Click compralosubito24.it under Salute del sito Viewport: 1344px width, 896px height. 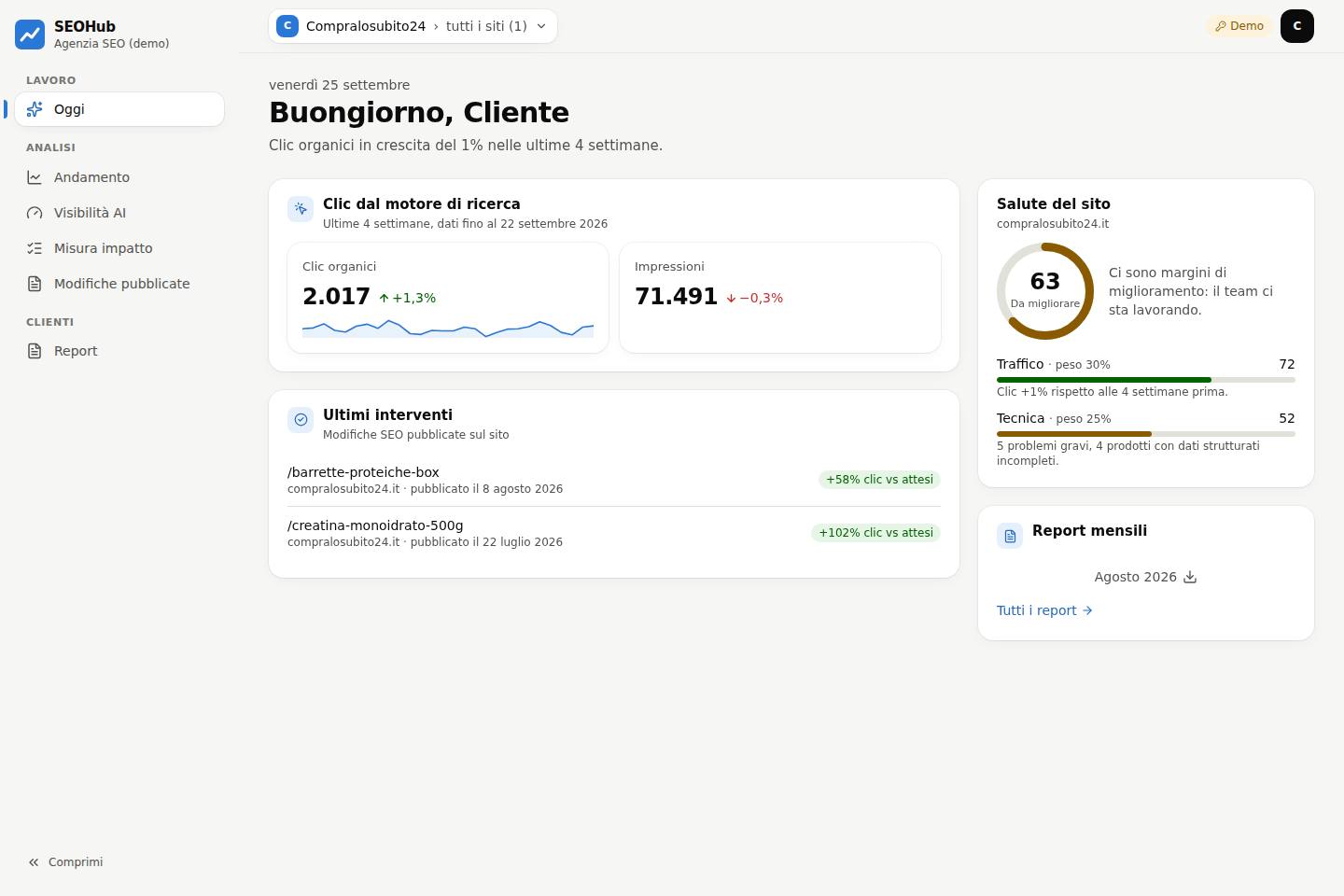tap(1053, 224)
